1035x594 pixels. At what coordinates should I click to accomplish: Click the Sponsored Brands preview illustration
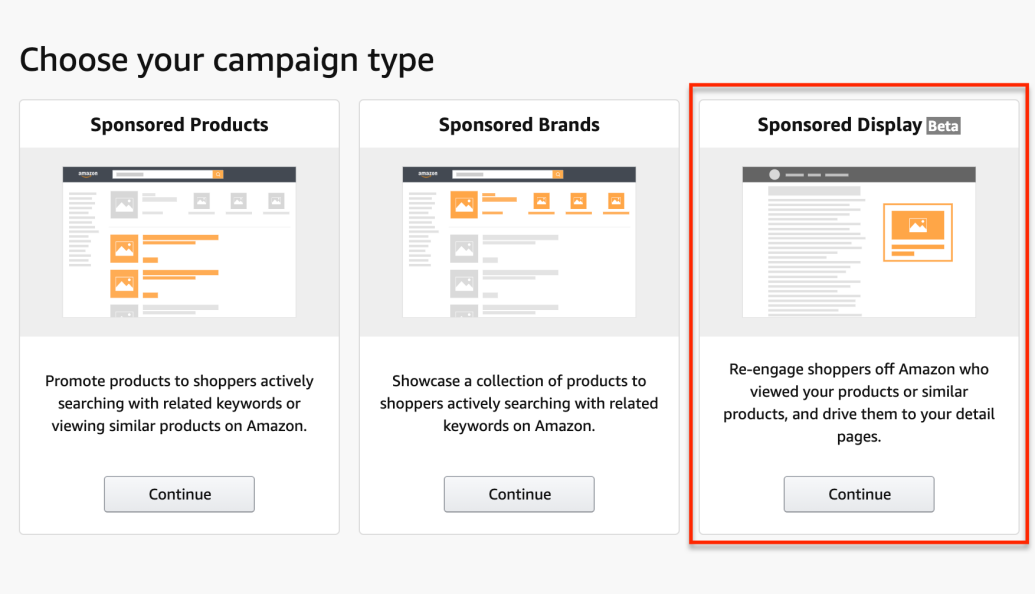[x=519, y=242]
